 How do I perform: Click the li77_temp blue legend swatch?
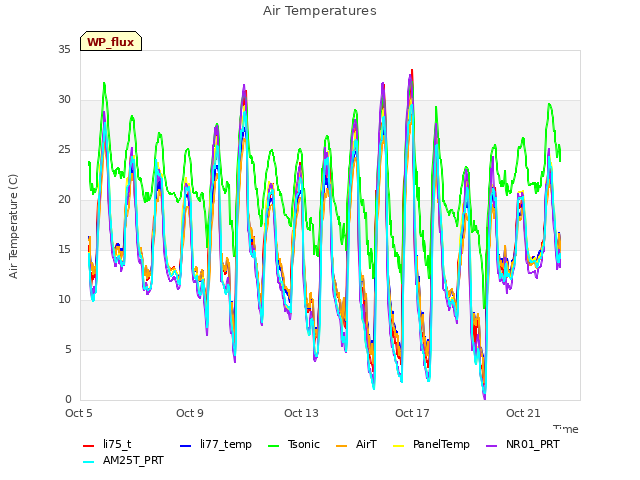tap(185, 446)
